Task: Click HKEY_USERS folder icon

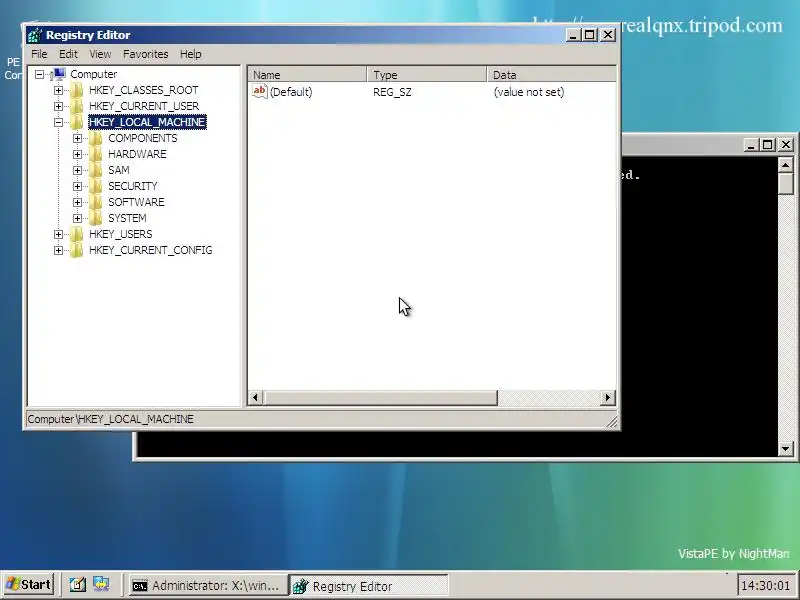Action: 77,234
